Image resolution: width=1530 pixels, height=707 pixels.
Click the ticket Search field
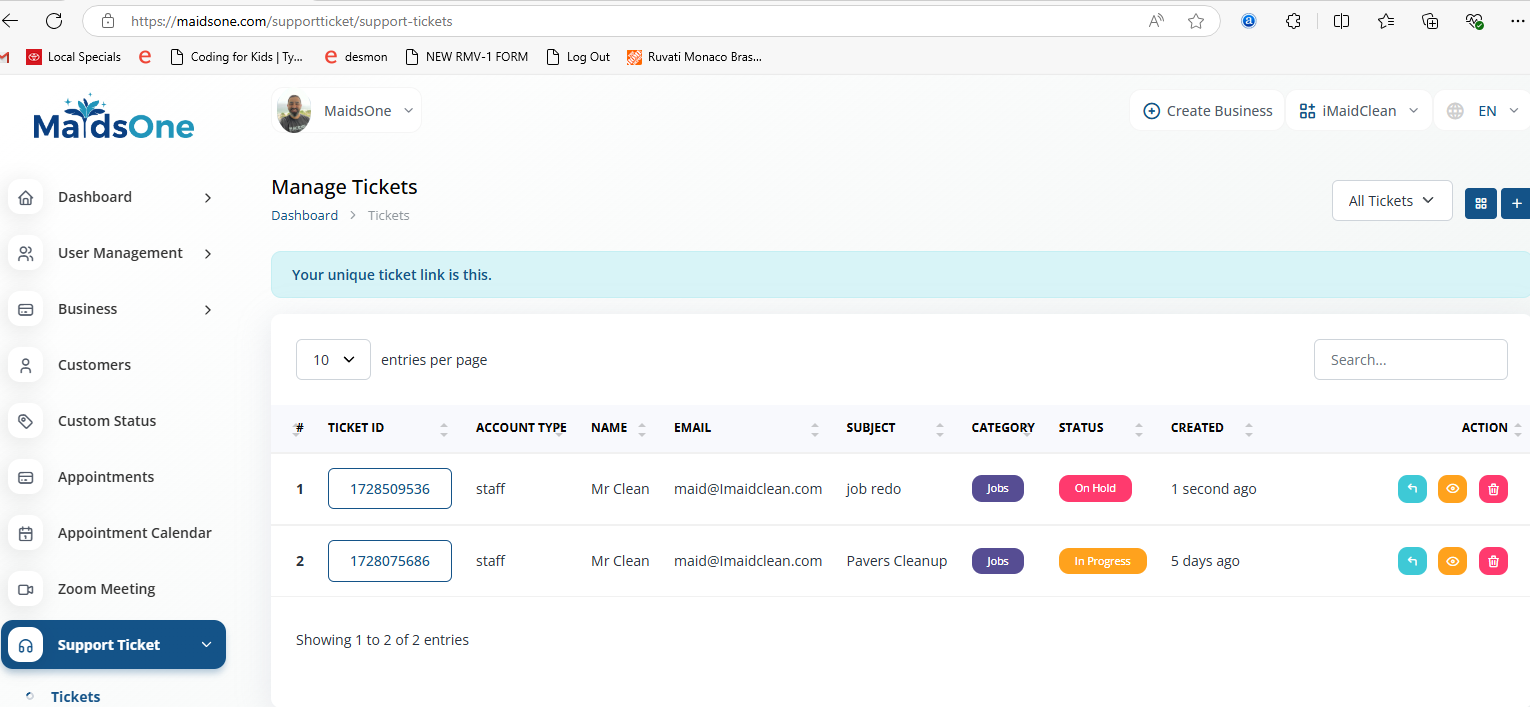pos(1410,360)
